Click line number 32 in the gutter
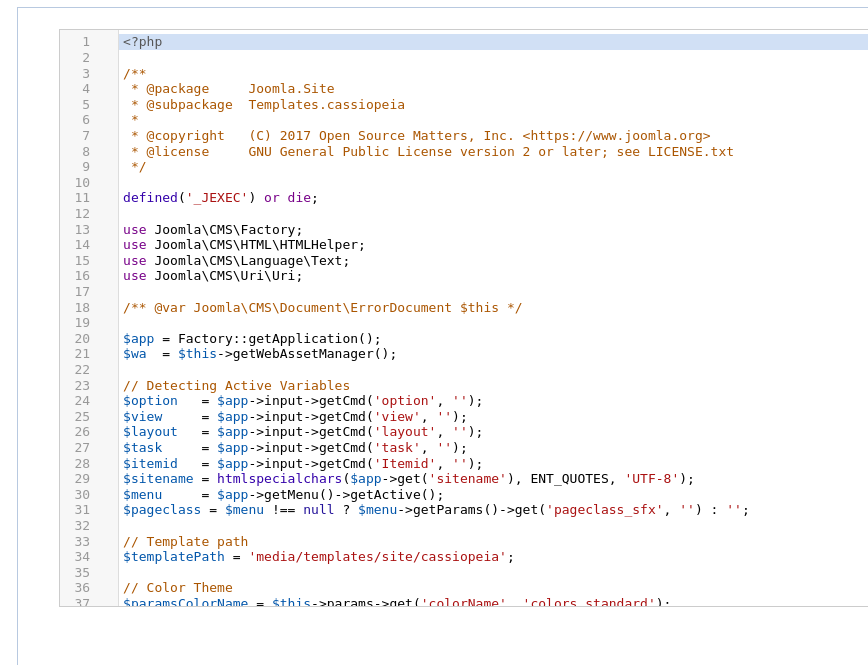Screen dimensions: 868x665 [x=82, y=526]
